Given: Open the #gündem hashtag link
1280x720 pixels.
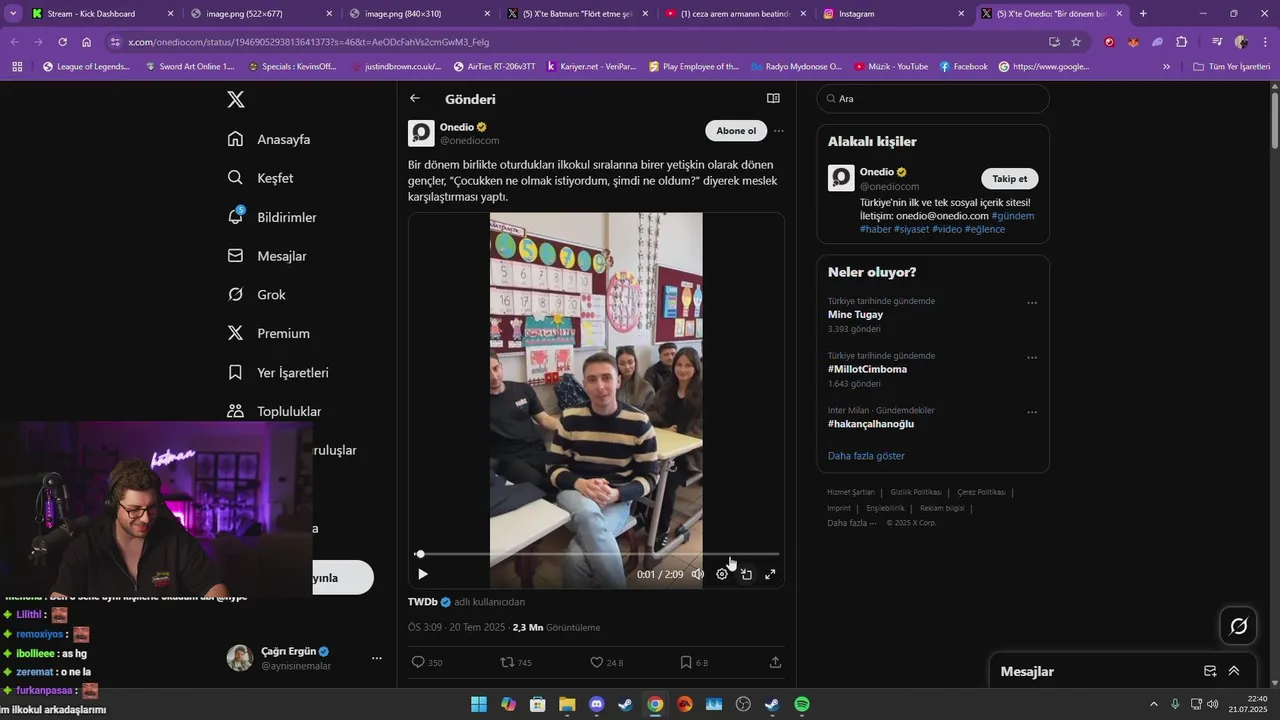Looking at the screenshot, I should click(x=1013, y=215).
